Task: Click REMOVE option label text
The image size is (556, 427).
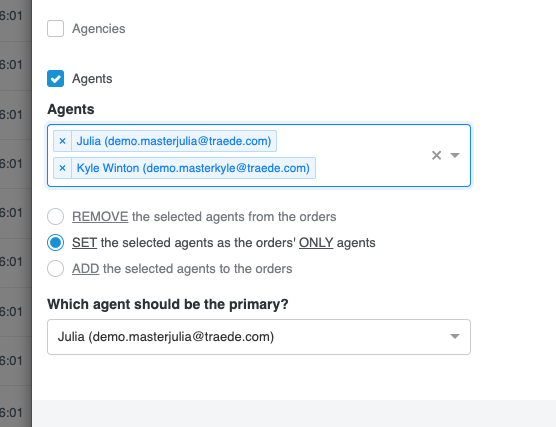Action: [x=204, y=217]
